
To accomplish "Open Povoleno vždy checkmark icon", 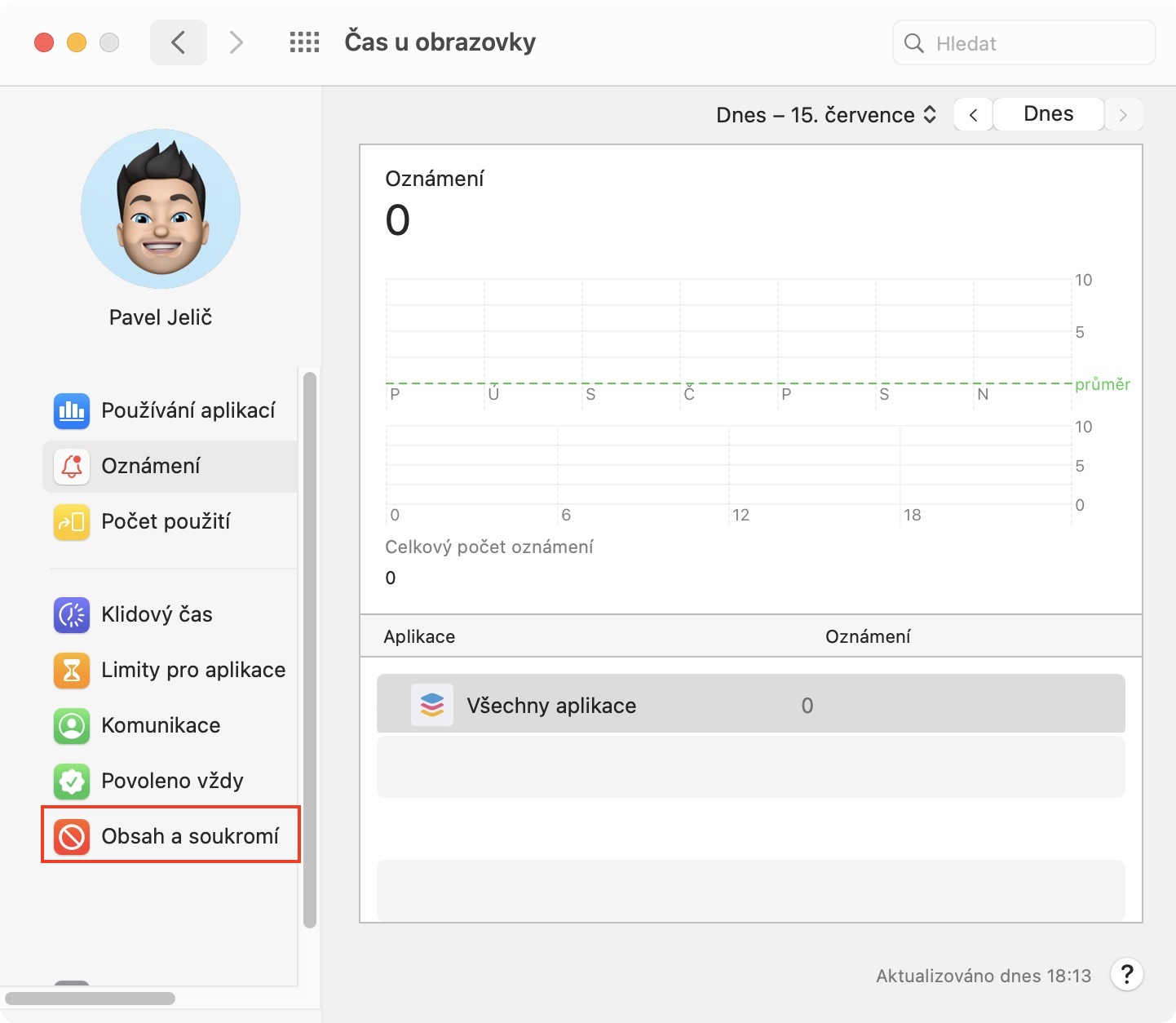I will 72,781.
